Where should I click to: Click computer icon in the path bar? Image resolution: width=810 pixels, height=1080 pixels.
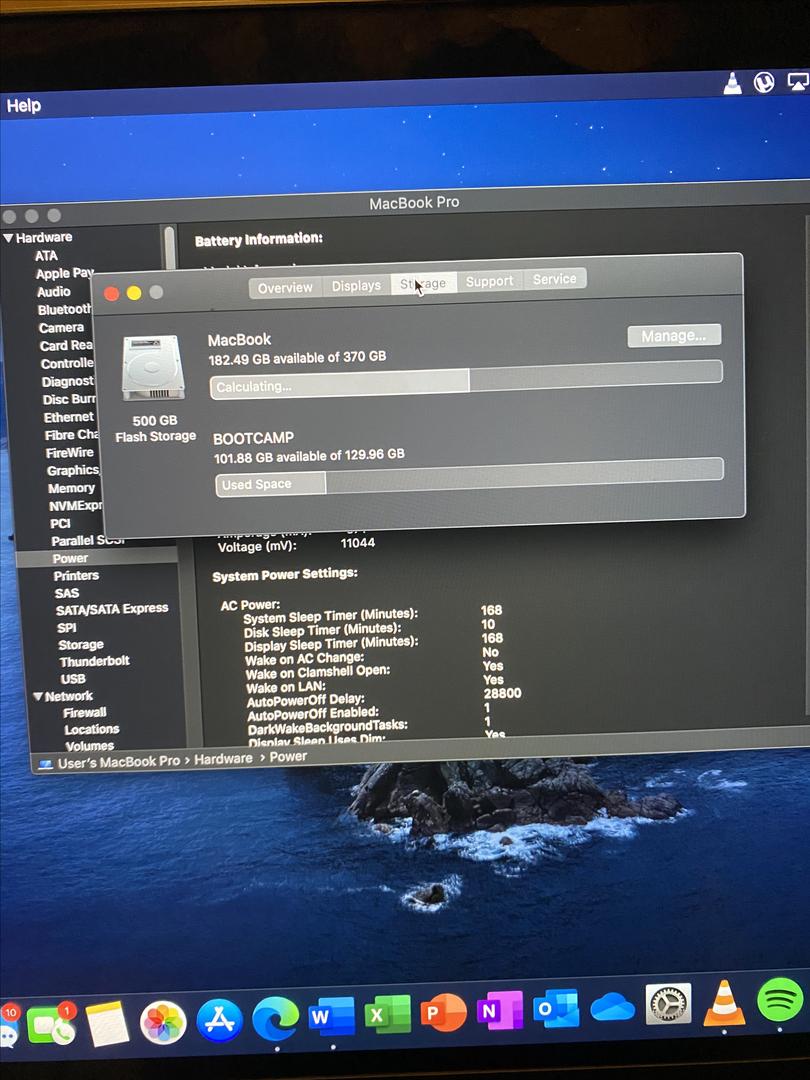coord(45,765)
